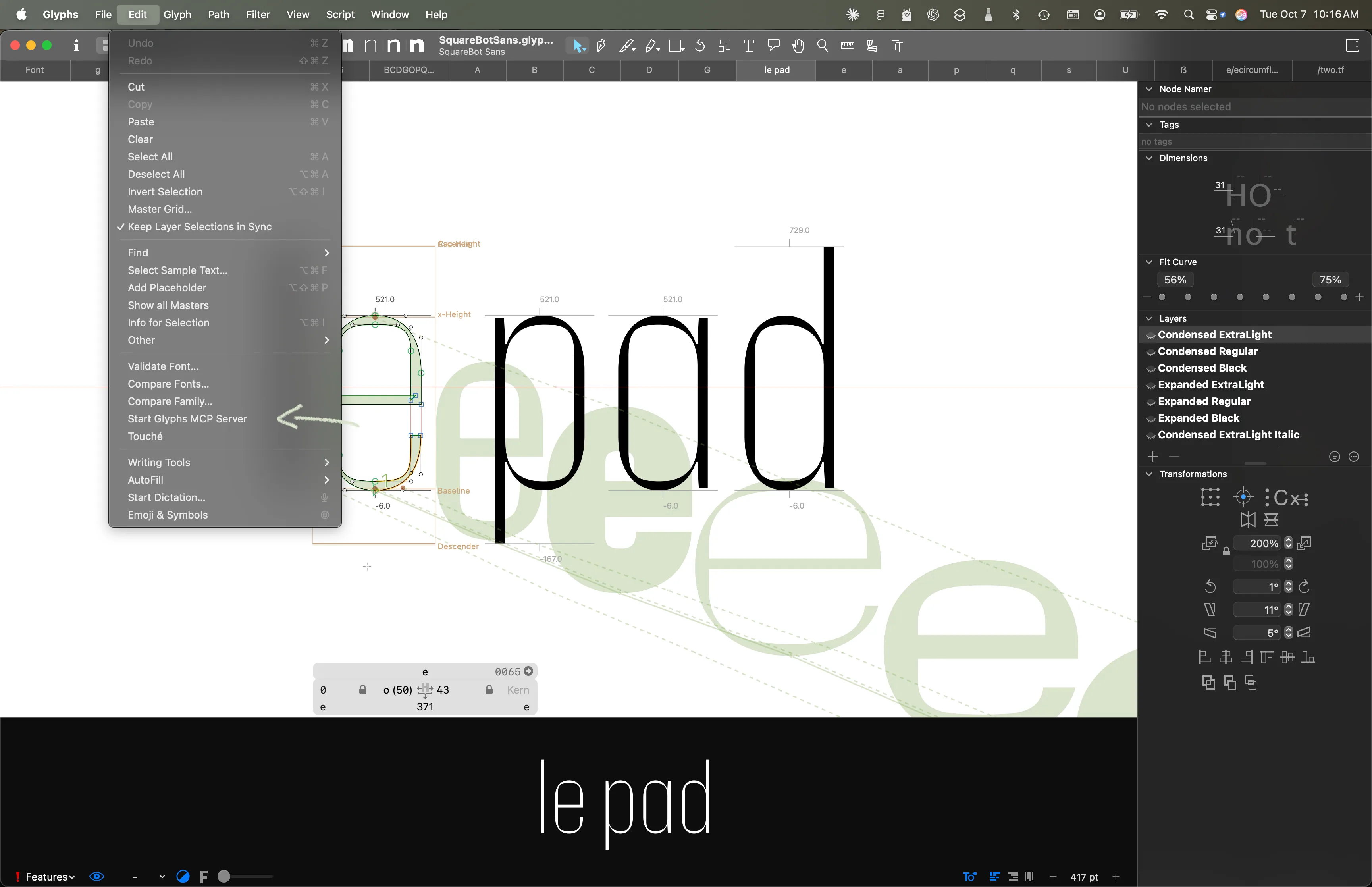Select the Measurement ruler tool
The width and height of the screenshot is (1372, 887).
coord(847,46)
